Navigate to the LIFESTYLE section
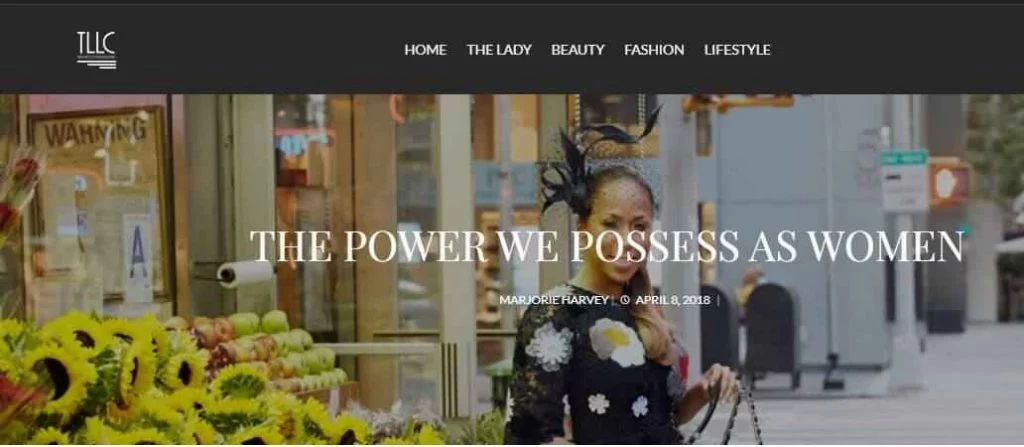 click(737, 50)
